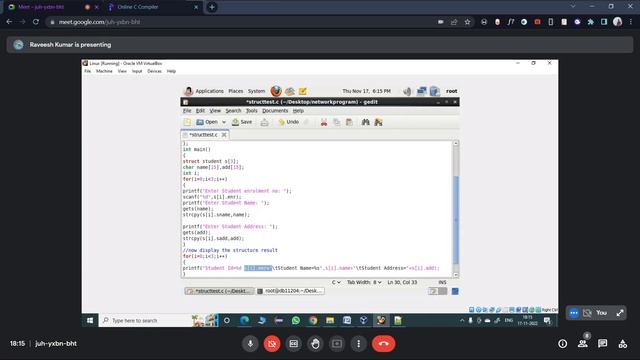
Task: Open Chrome three-dot menu
Action: 631,22
